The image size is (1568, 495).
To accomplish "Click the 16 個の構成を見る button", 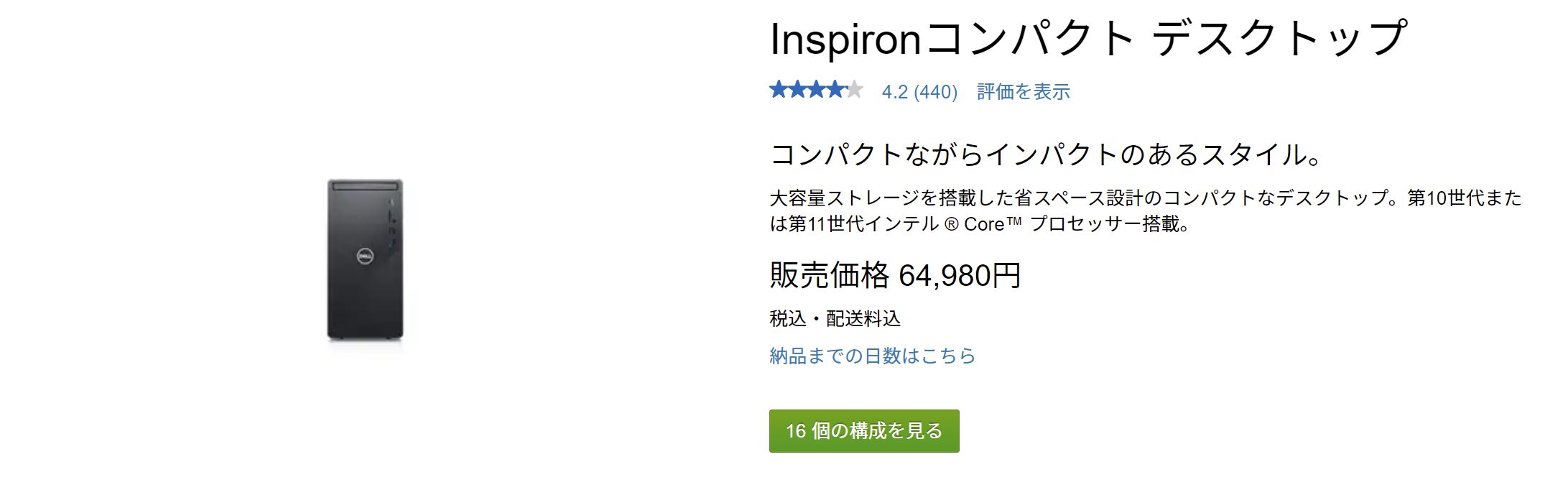I will [866, 431].
